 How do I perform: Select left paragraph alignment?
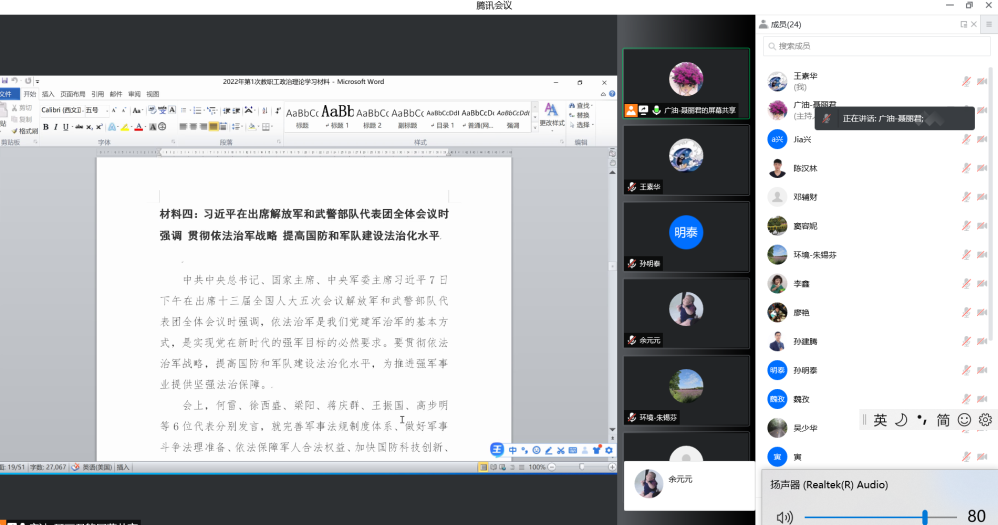183,127
